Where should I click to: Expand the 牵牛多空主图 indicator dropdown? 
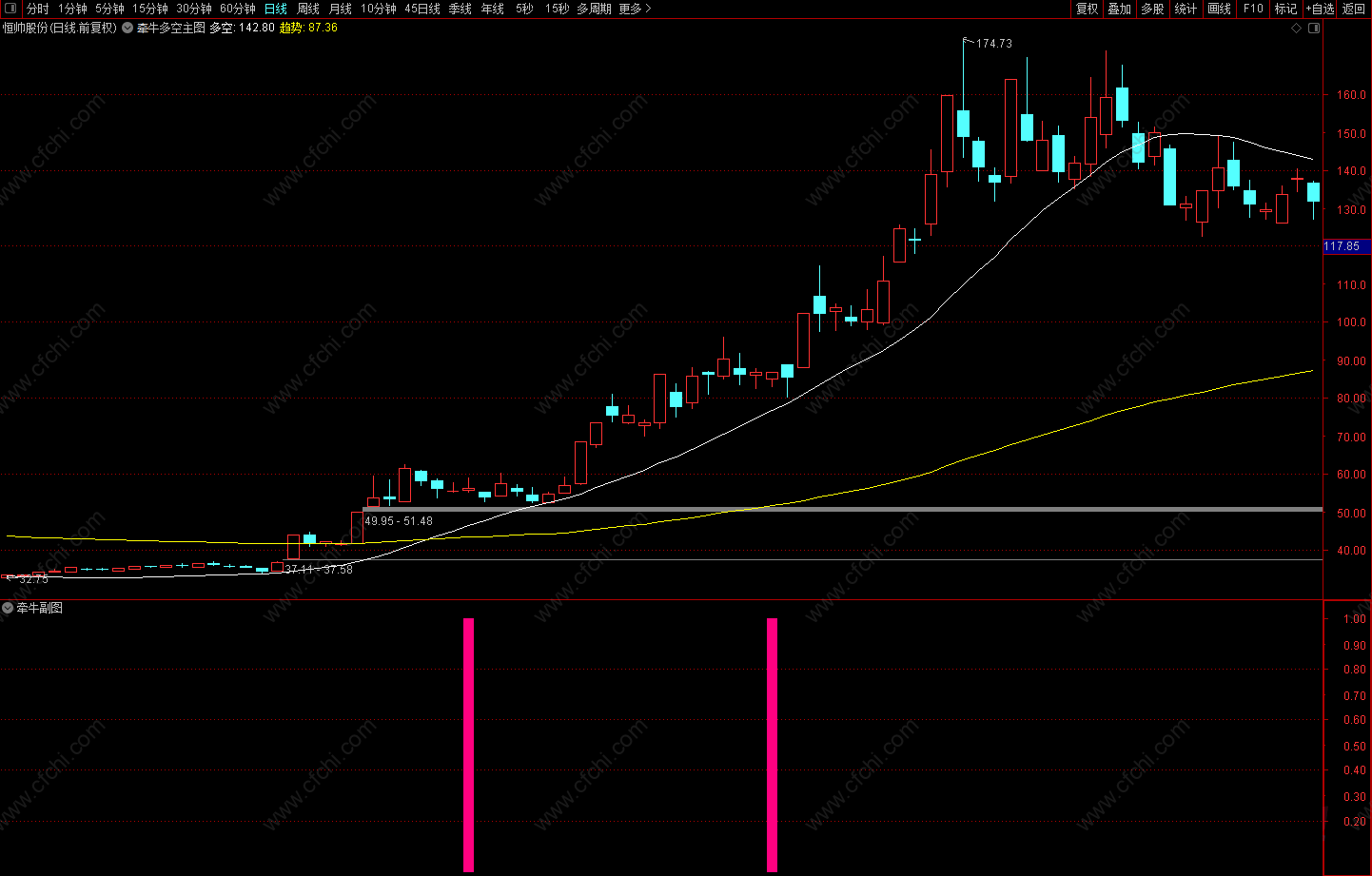127,29
